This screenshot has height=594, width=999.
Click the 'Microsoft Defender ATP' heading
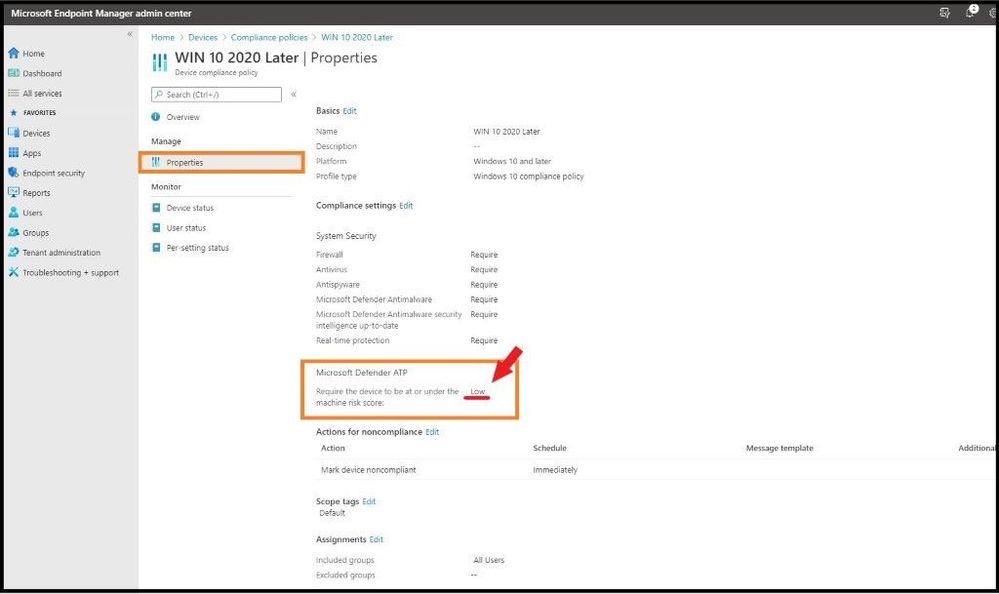[x=361, y=373]
